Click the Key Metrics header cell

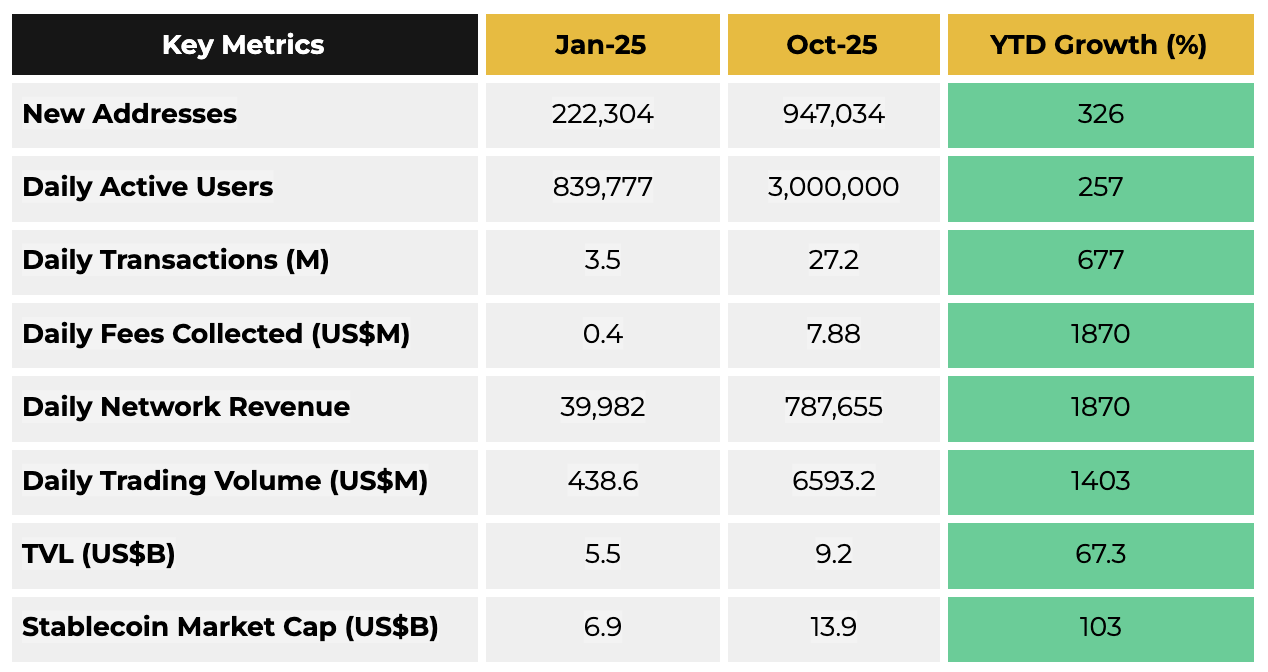(x=243, y=45)
